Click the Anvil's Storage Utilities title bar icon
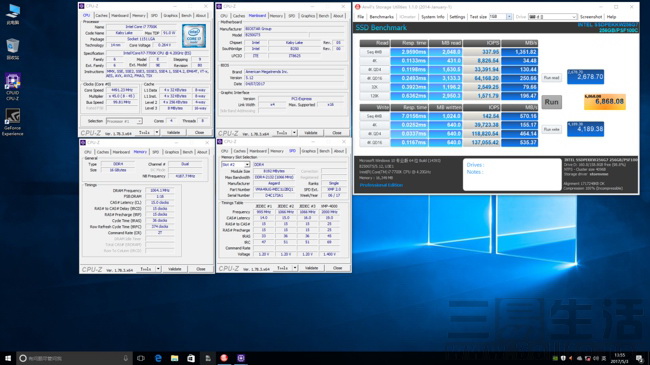 click(358, 7)
